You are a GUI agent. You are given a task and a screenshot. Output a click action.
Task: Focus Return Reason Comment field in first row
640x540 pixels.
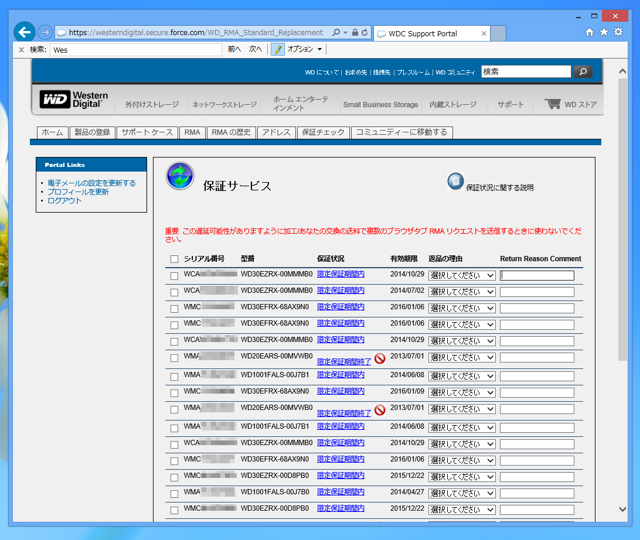coord(537,276)
